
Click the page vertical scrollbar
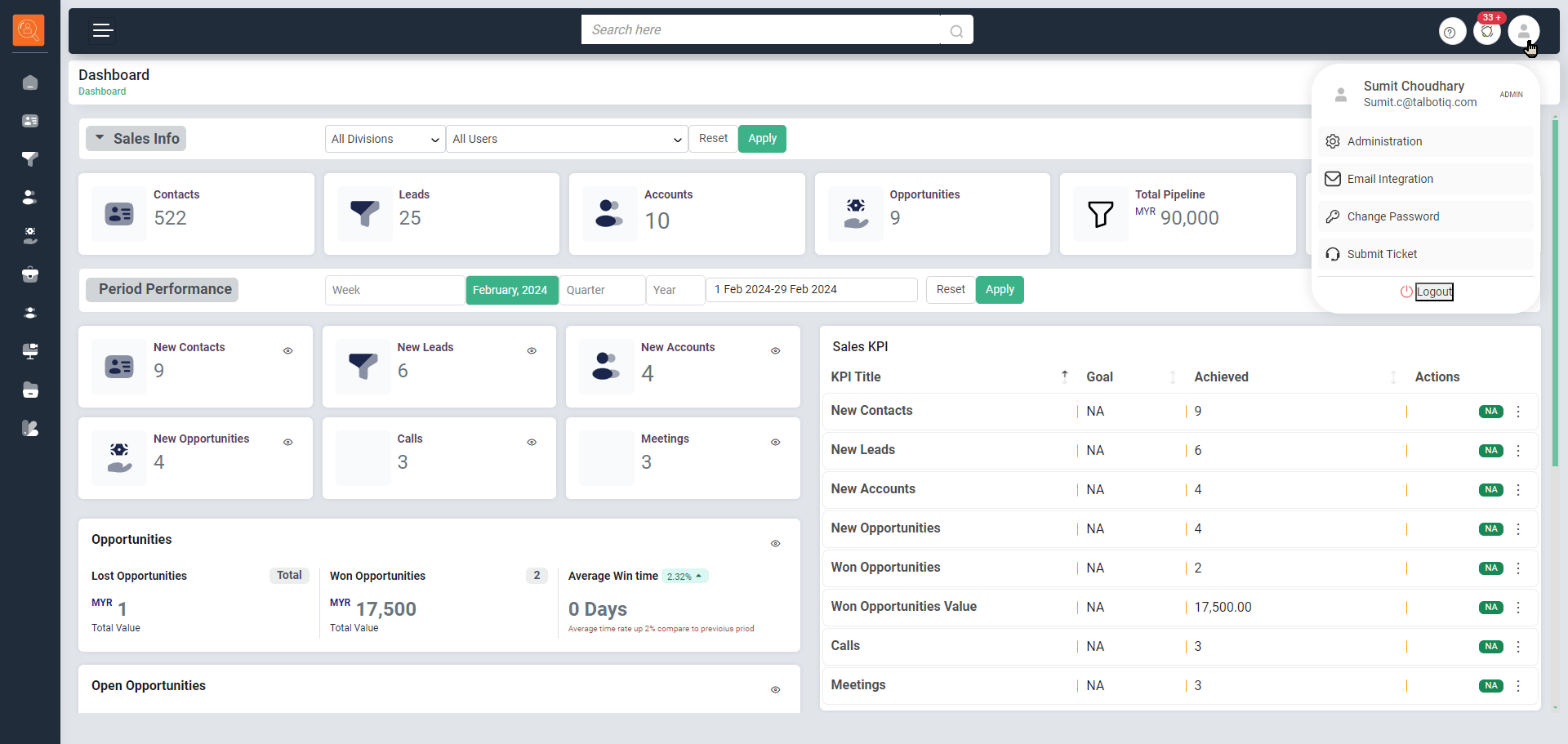click(1555, 294)
